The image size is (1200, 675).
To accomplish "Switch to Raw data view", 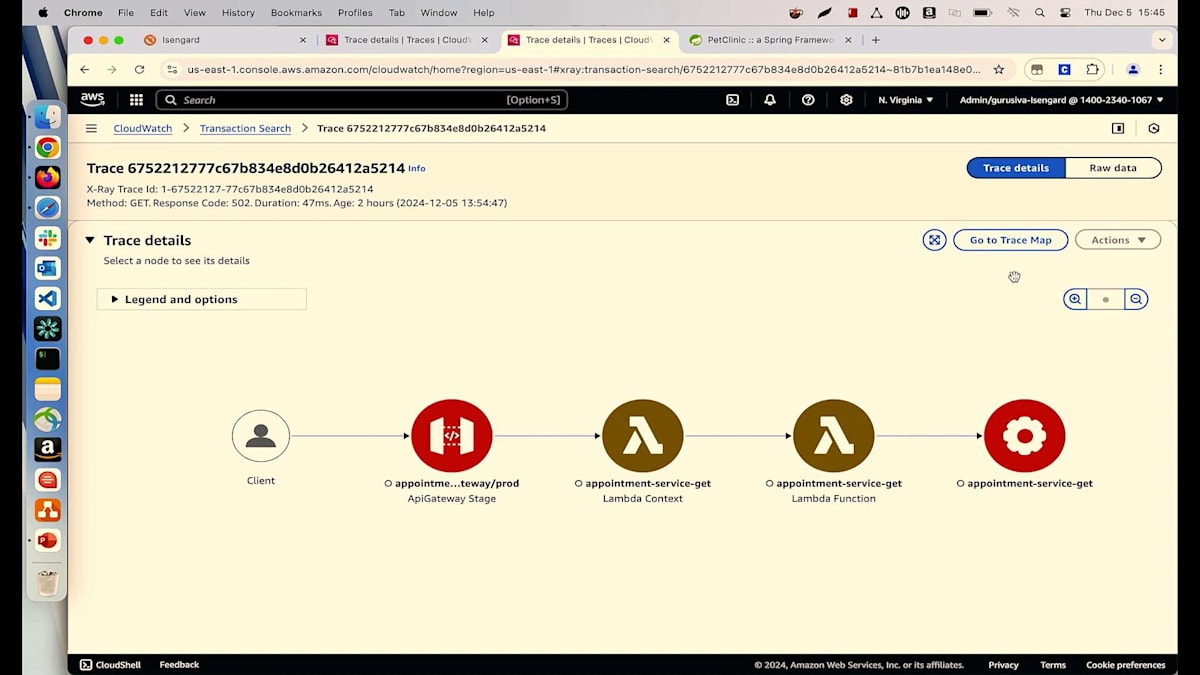I will click(x=1113, y=168).
